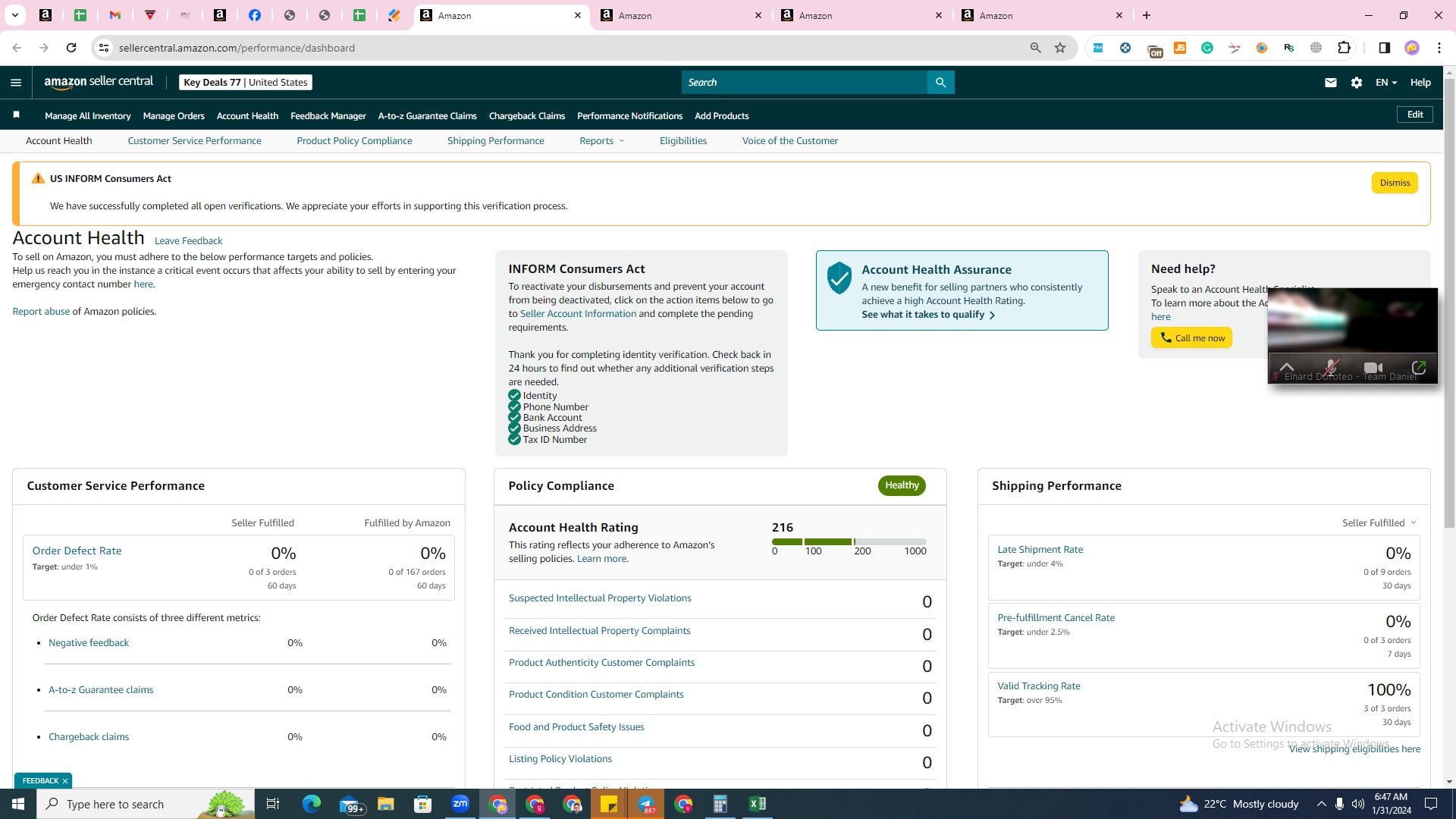Open the Chrome profile avatar

1412,48
